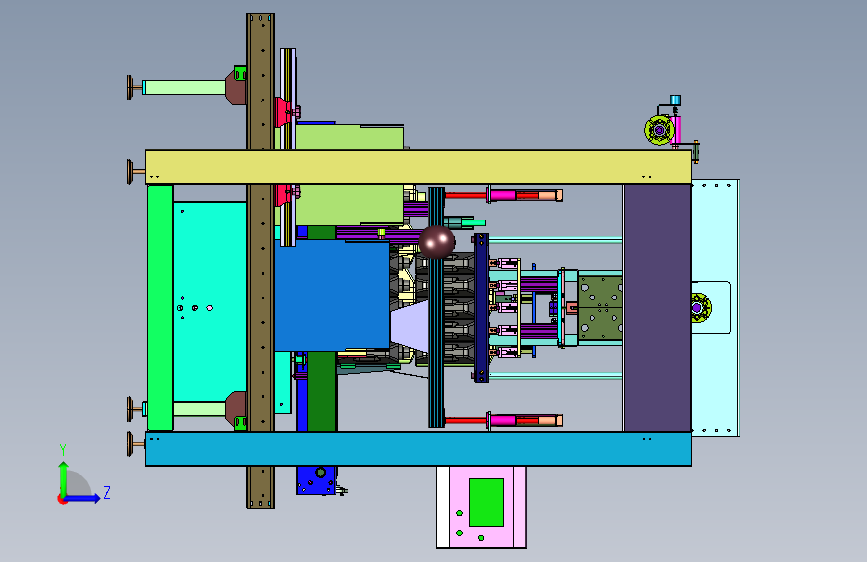The width and height of the screenshot is (867, 562).
Task: Pick the dark sphere in the model center
Action: pos(437,242)
